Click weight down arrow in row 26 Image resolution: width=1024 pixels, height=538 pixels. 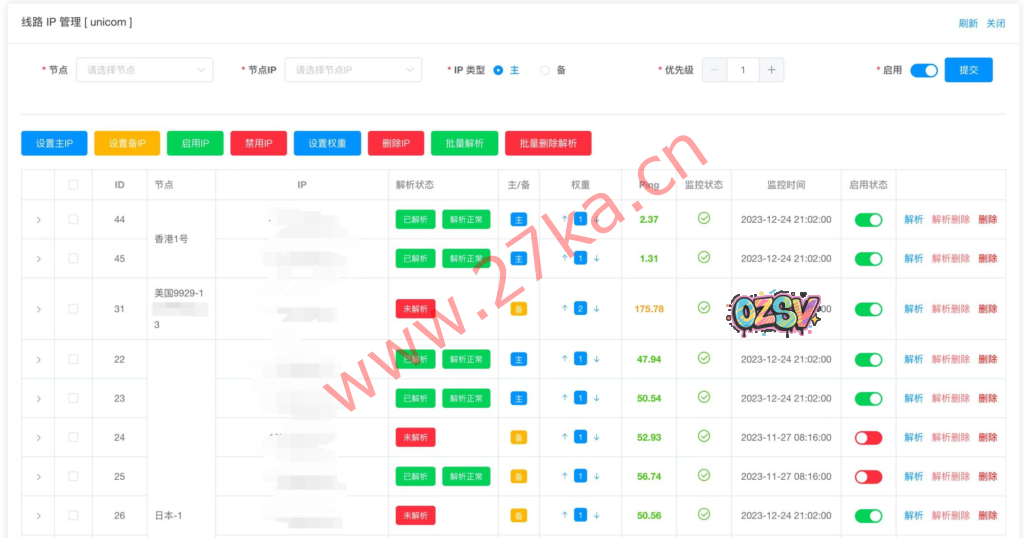pos(596,515)
